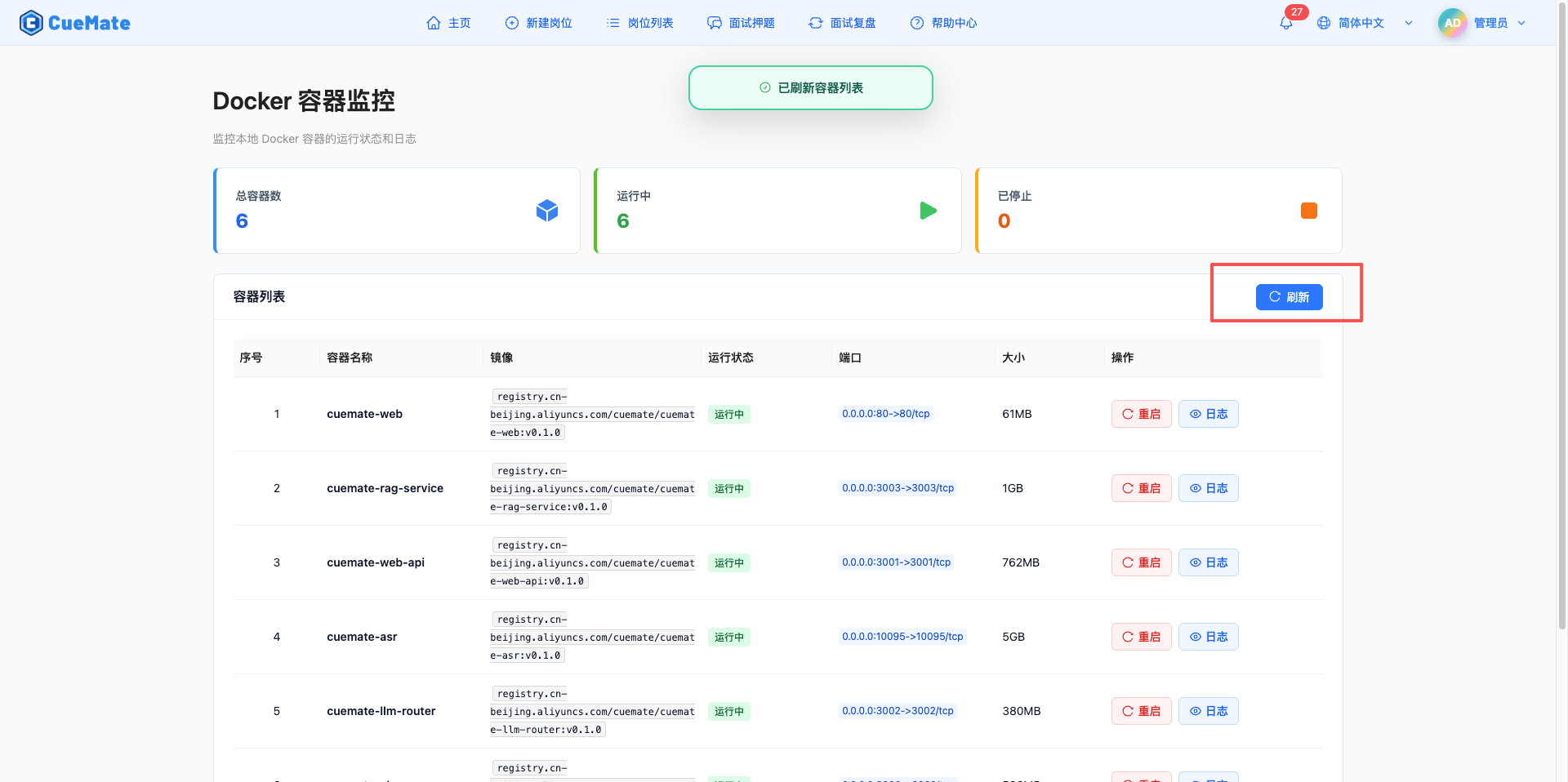Click the green play running icon
This screenshot has width=1568, height=782.
pyautogui.click(x=928, y=211)
